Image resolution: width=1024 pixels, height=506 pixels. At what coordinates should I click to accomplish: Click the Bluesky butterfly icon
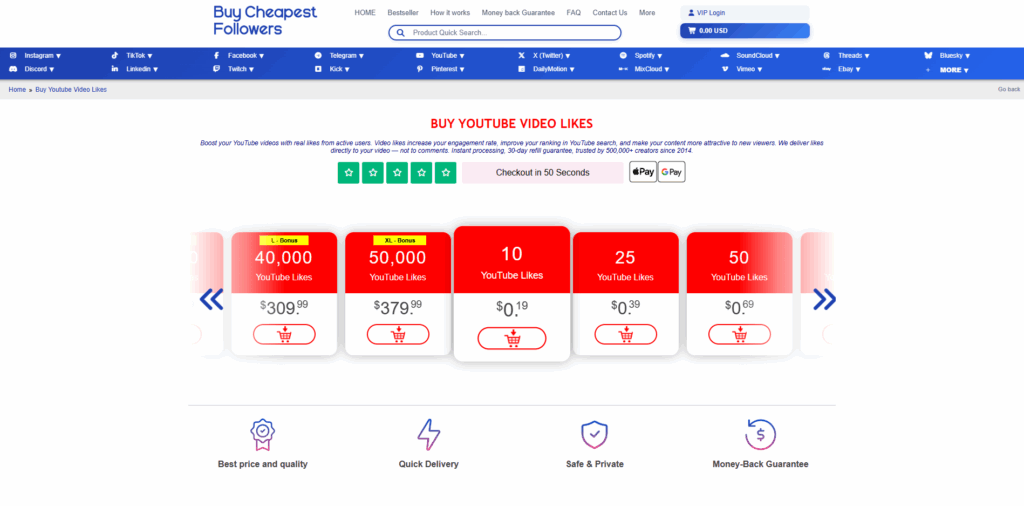928,55
